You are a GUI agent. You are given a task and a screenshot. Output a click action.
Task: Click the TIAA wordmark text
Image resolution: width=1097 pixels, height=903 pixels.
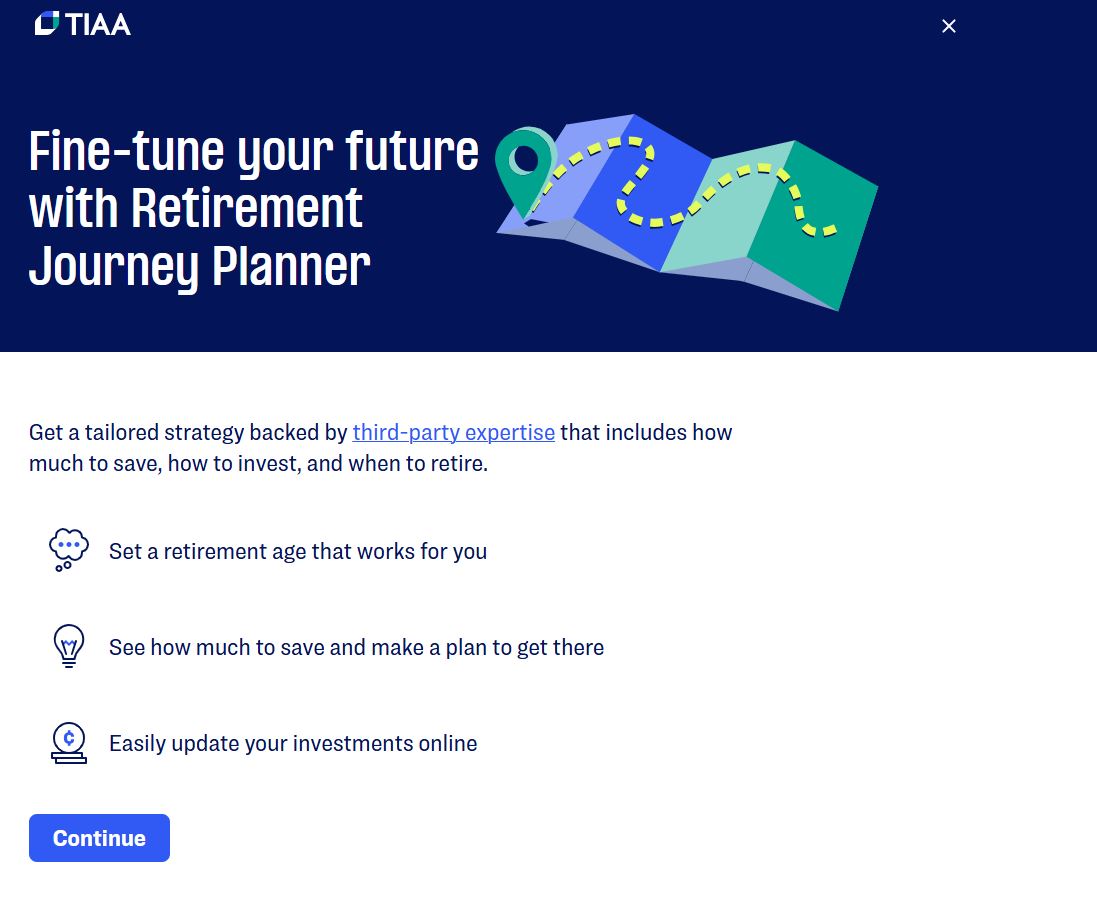[99, 24]
